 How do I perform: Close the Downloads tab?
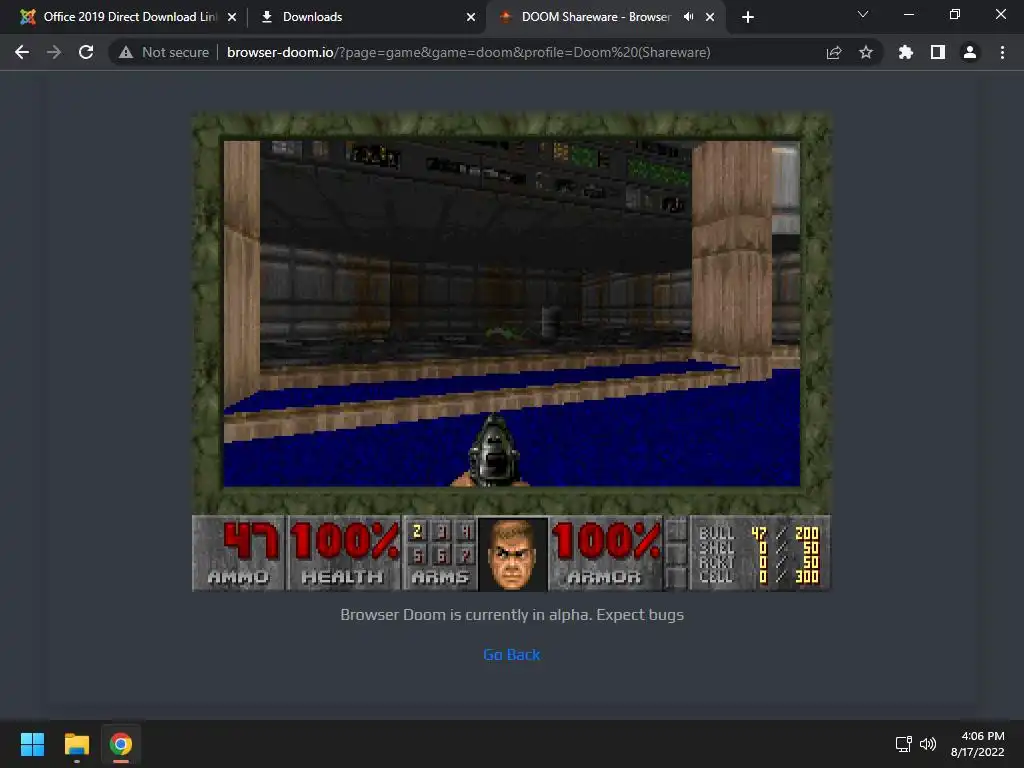[471, 17]
